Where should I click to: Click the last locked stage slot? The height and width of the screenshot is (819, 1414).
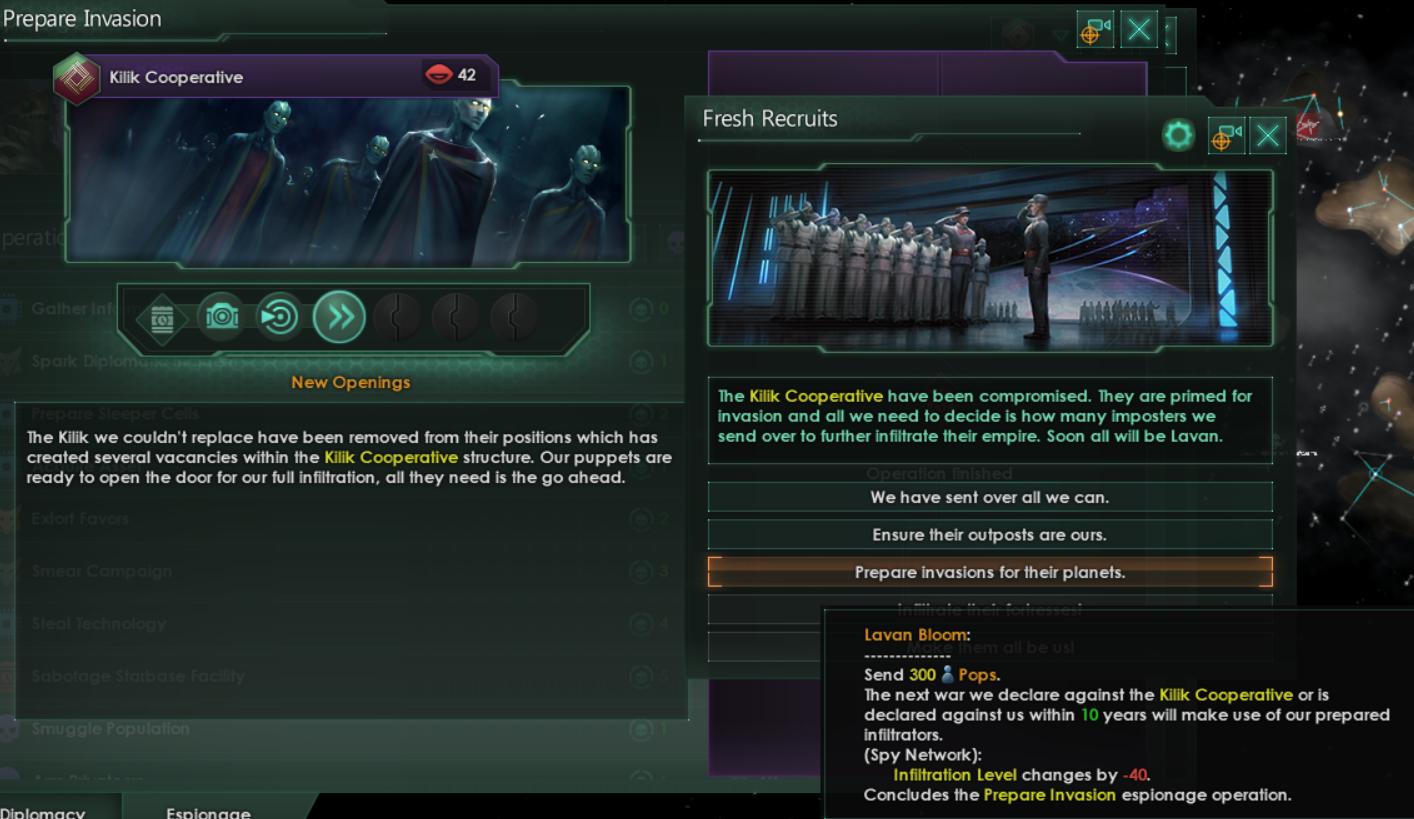pyautogui.click(x=516, y=318)
